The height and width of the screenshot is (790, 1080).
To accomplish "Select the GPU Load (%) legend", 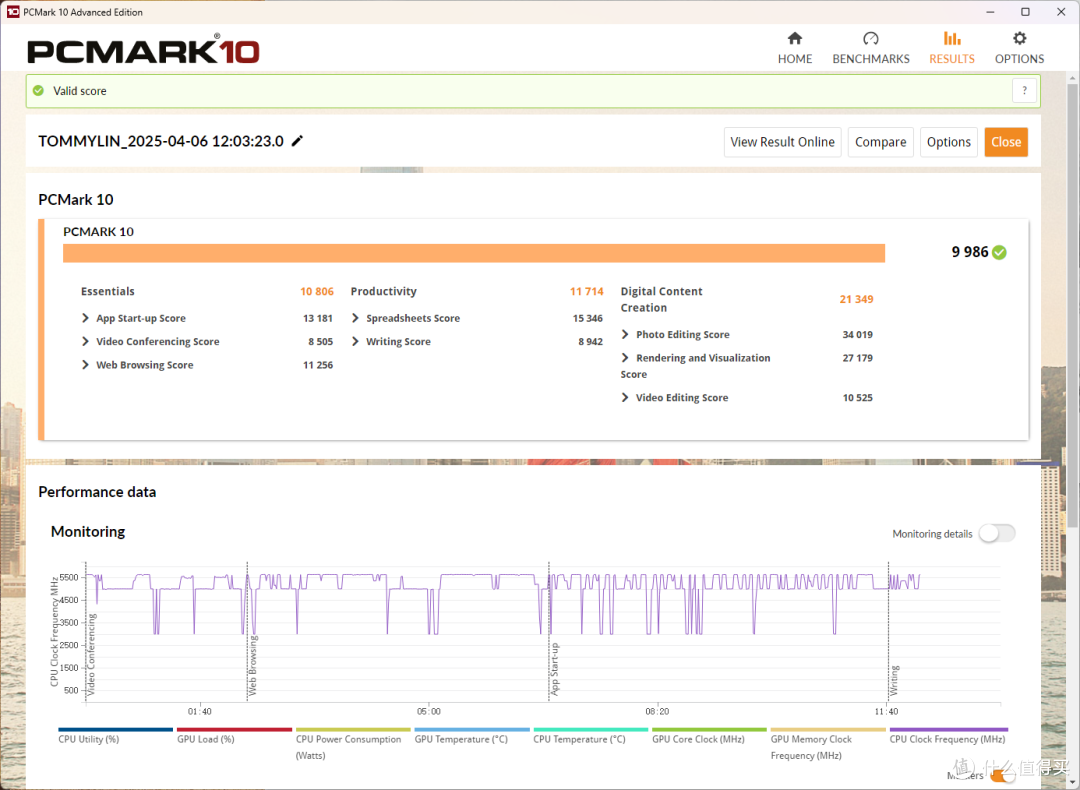I will (234, 736).
